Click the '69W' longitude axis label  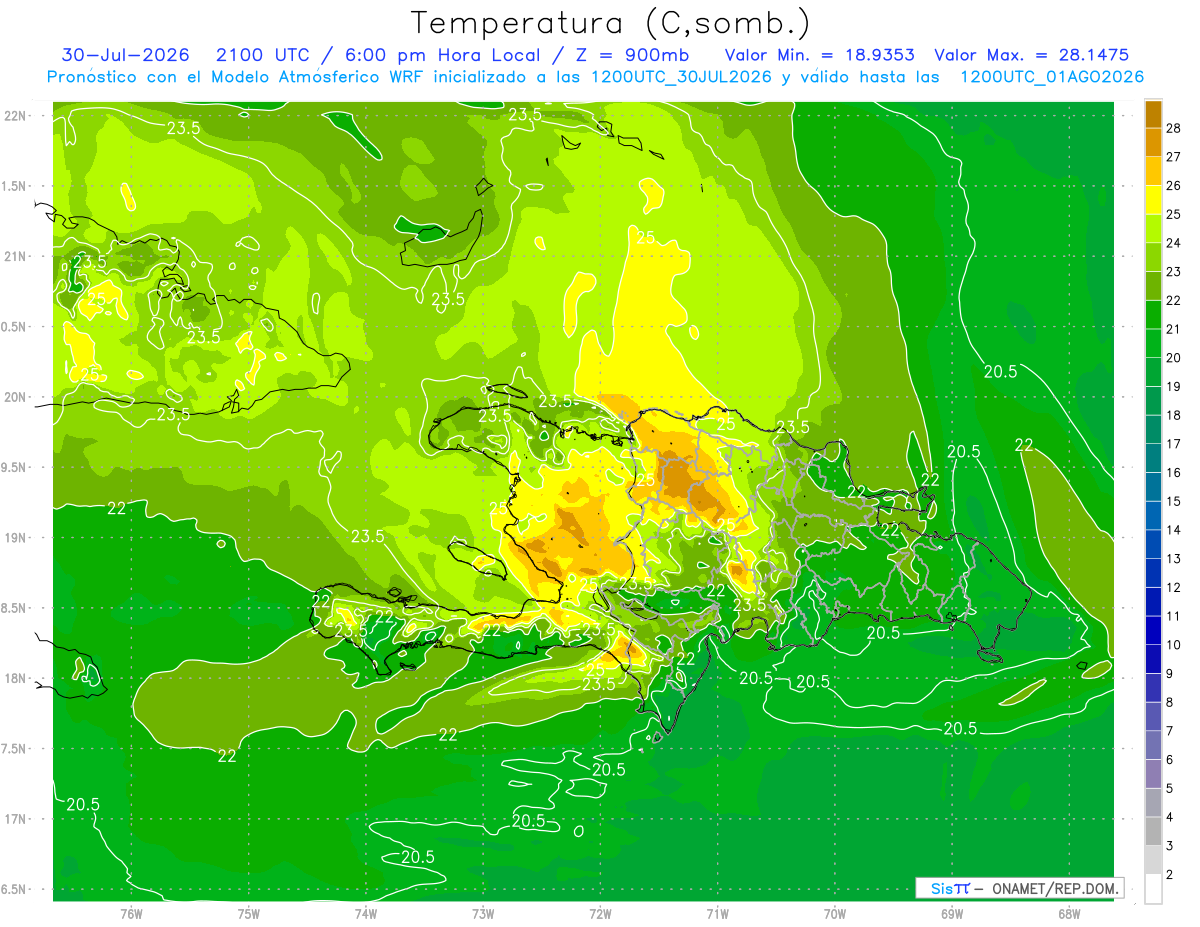coord(952,913)
